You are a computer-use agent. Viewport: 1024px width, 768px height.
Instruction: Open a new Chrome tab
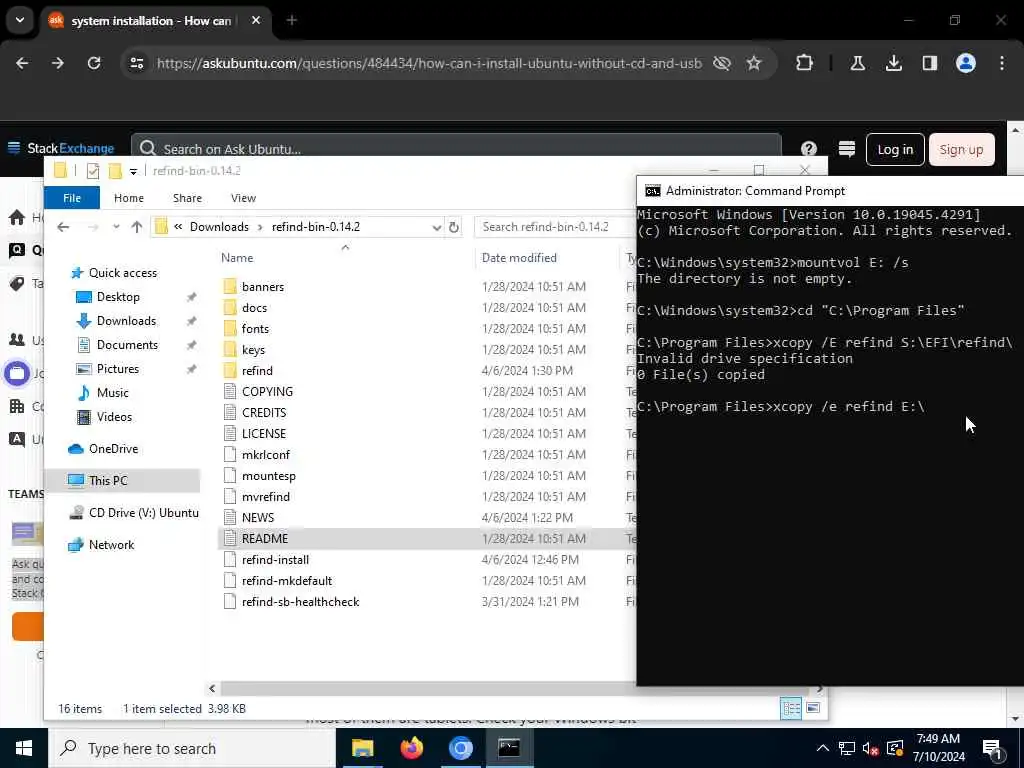point(291,20)
